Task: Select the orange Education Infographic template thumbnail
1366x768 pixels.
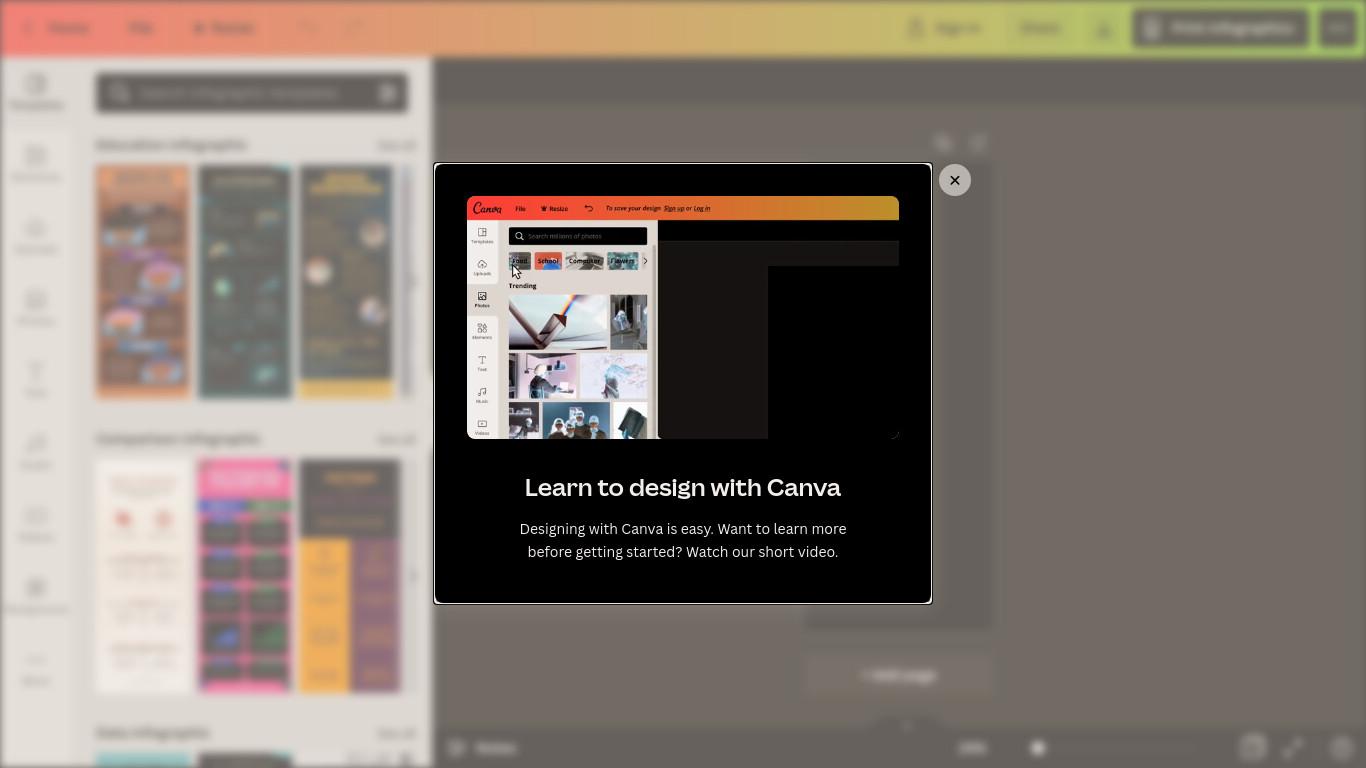Action: pyautogui.click(x=143, y=282)
